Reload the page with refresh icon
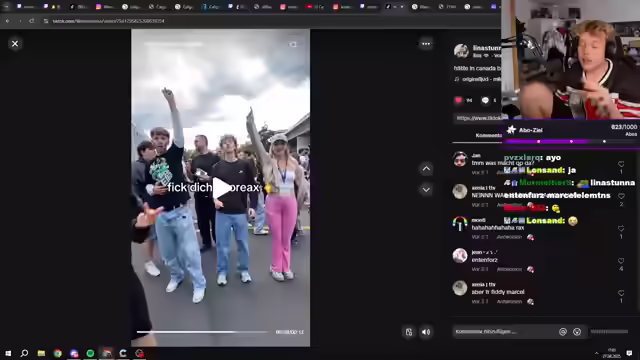The height and width of the screenshot is (360, 640). pos(31,21)
